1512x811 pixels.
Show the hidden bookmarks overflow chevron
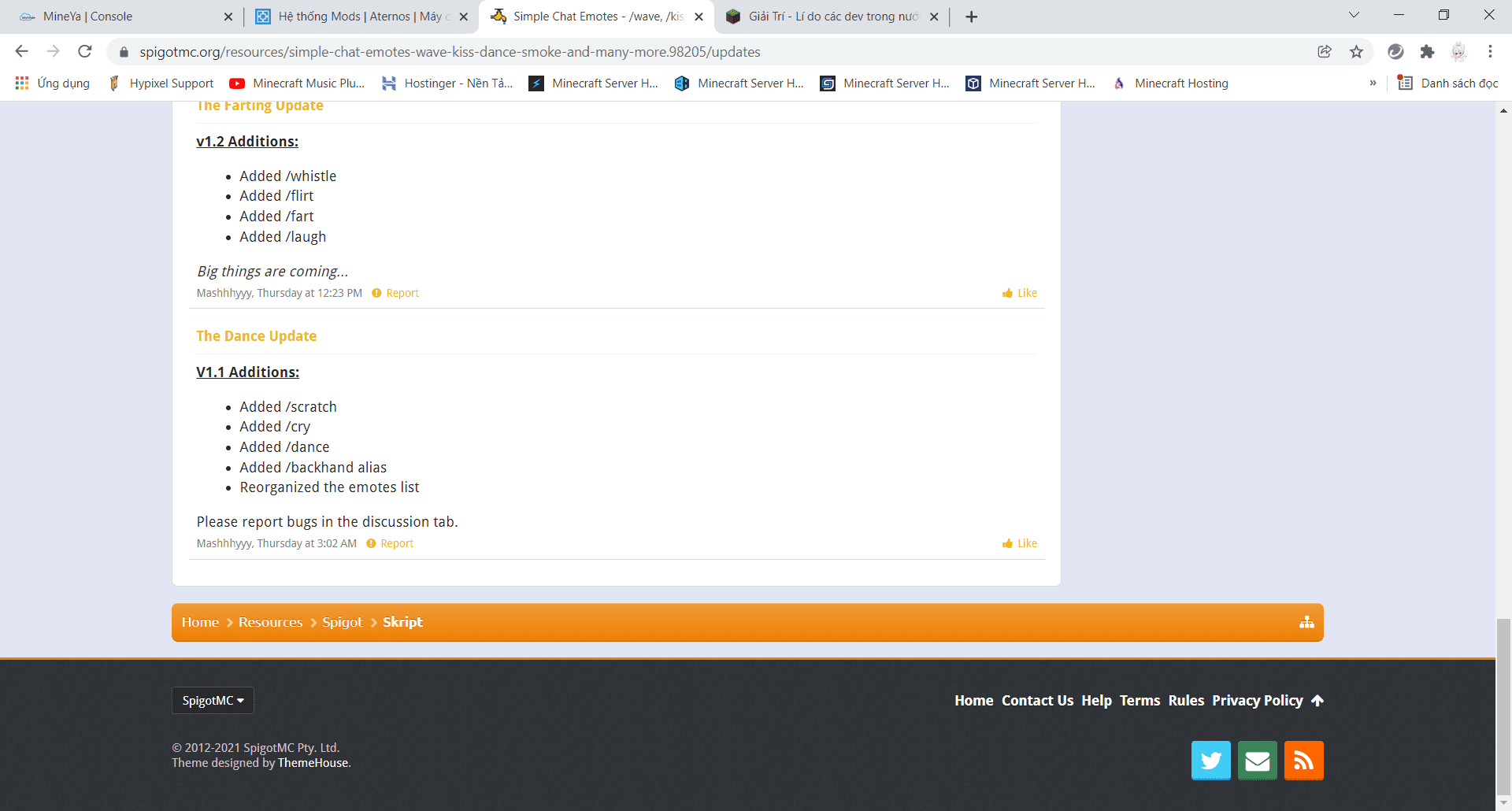[x=1373, y=83]
